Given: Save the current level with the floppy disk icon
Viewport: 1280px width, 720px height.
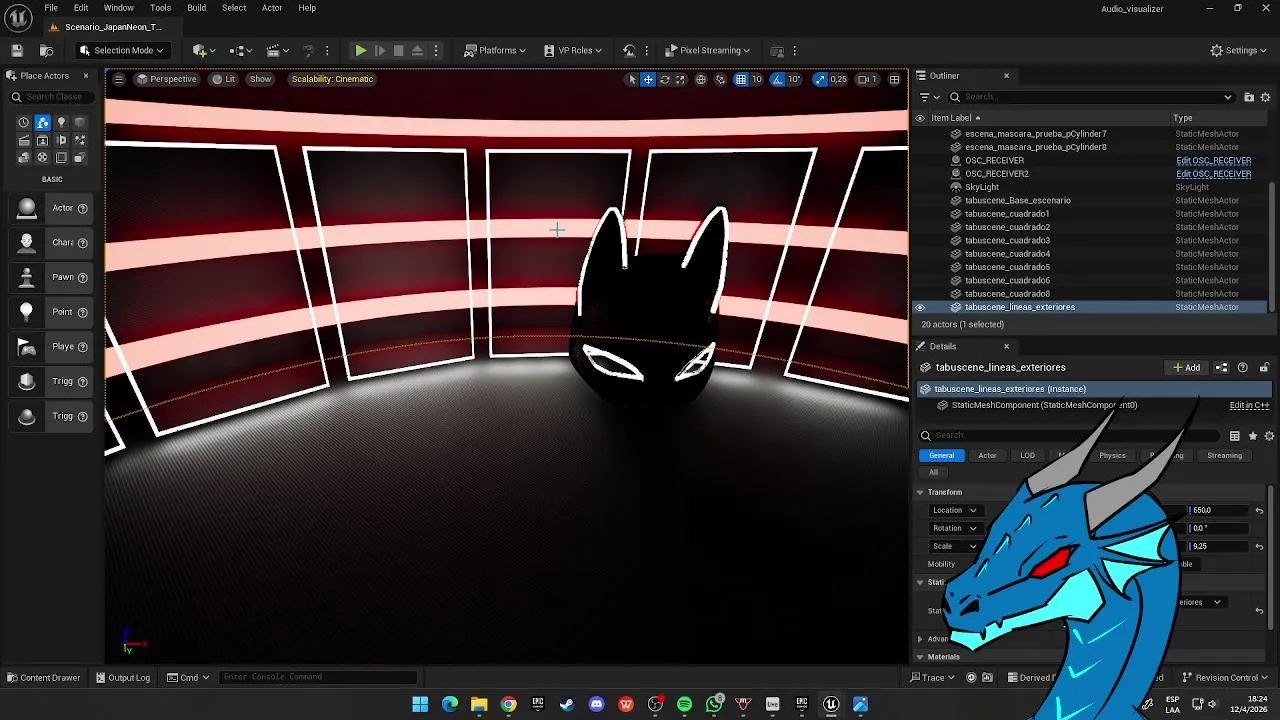Looking at the screenshot, I should pos(17,50).
